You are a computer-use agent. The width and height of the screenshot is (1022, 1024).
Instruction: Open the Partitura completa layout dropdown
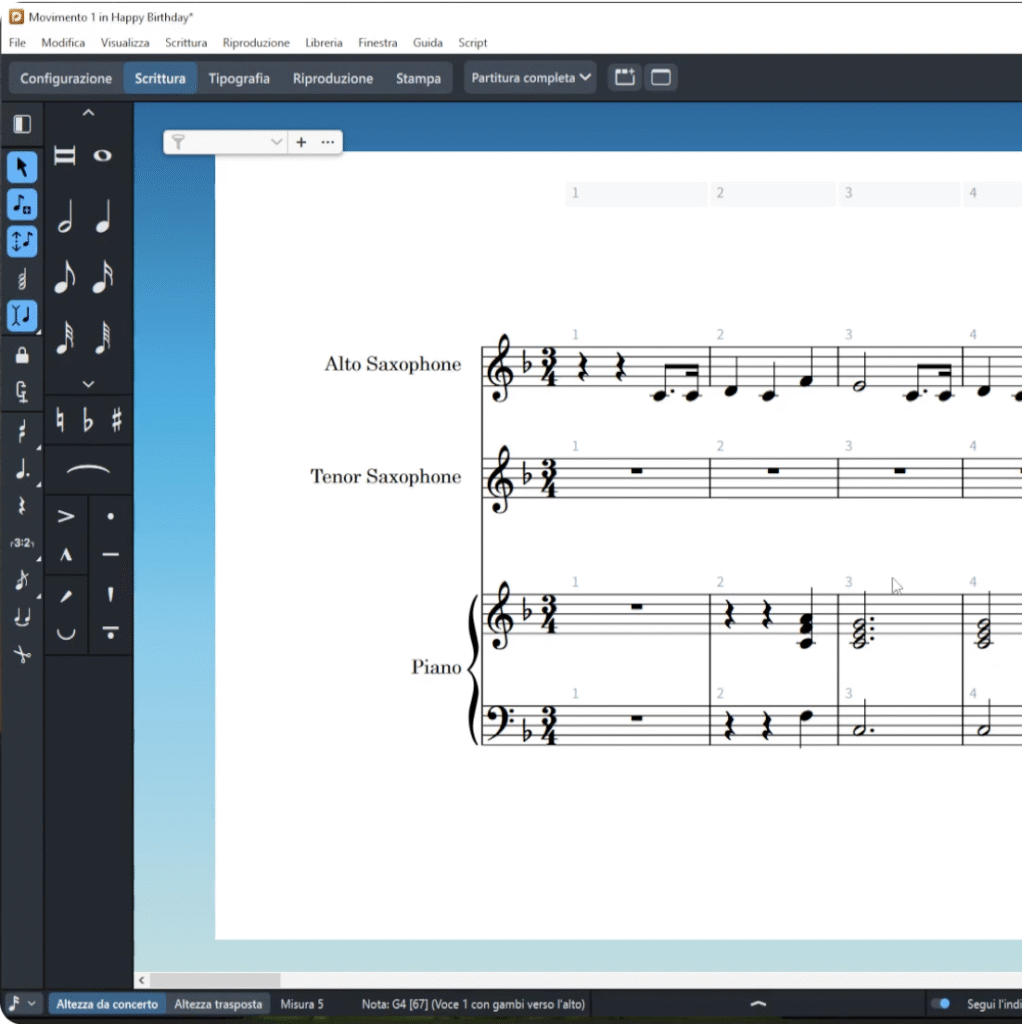[x=530, y=78]
